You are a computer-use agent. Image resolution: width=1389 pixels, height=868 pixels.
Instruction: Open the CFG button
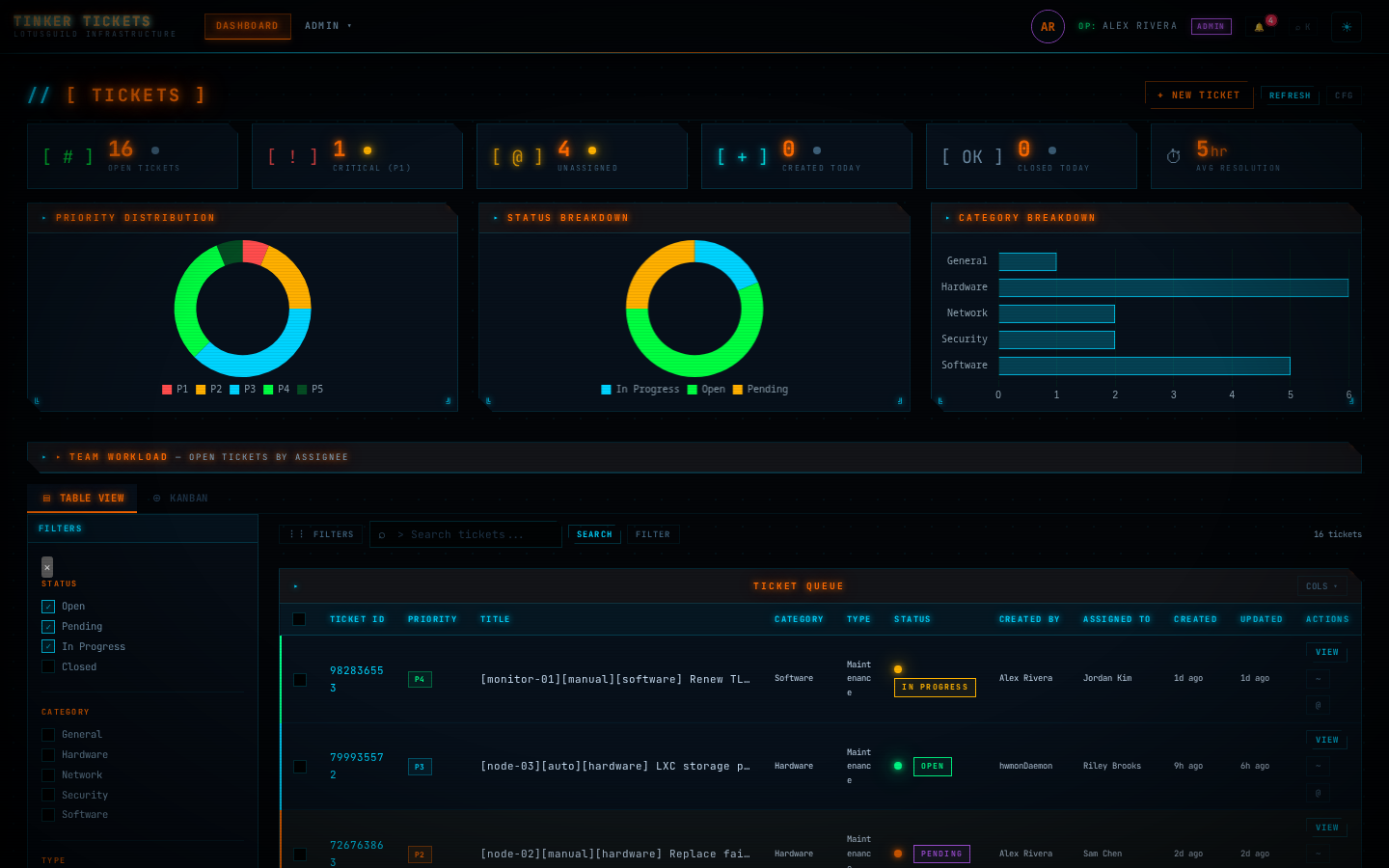tap(1344, 95)
